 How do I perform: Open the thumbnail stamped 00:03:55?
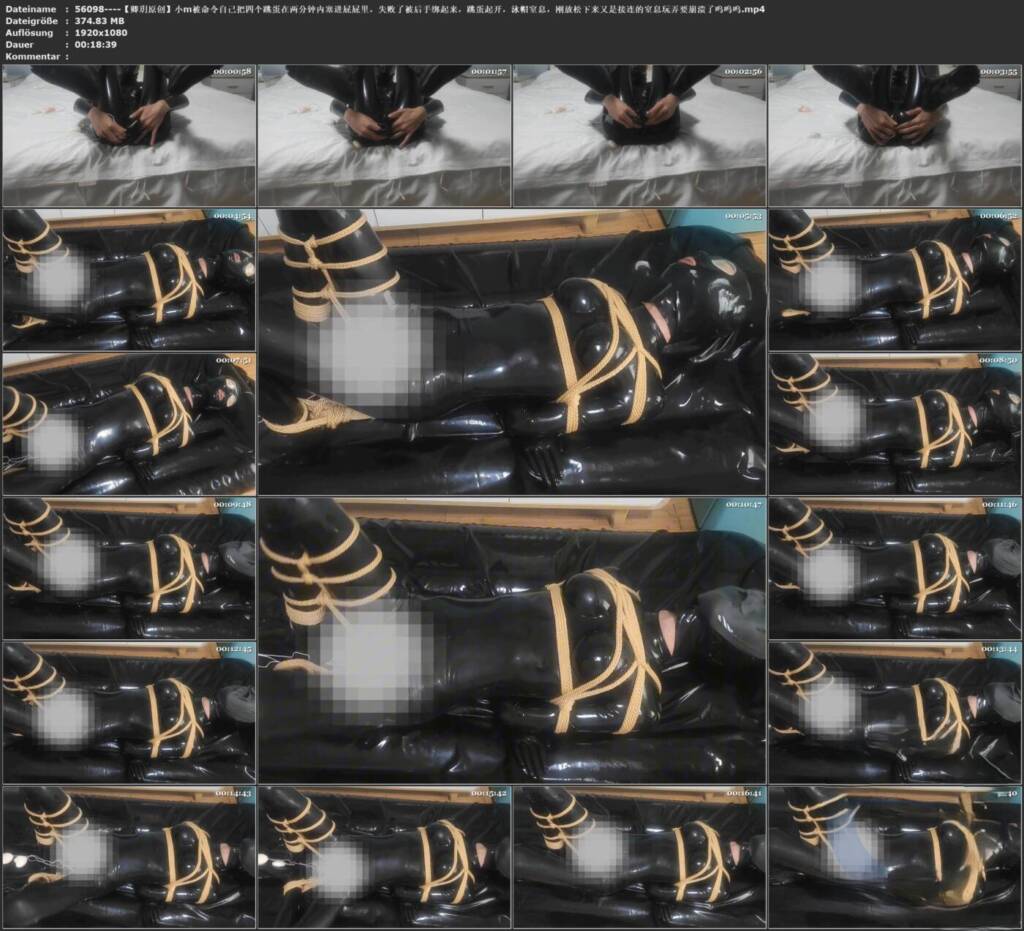[x=895, y=135]
